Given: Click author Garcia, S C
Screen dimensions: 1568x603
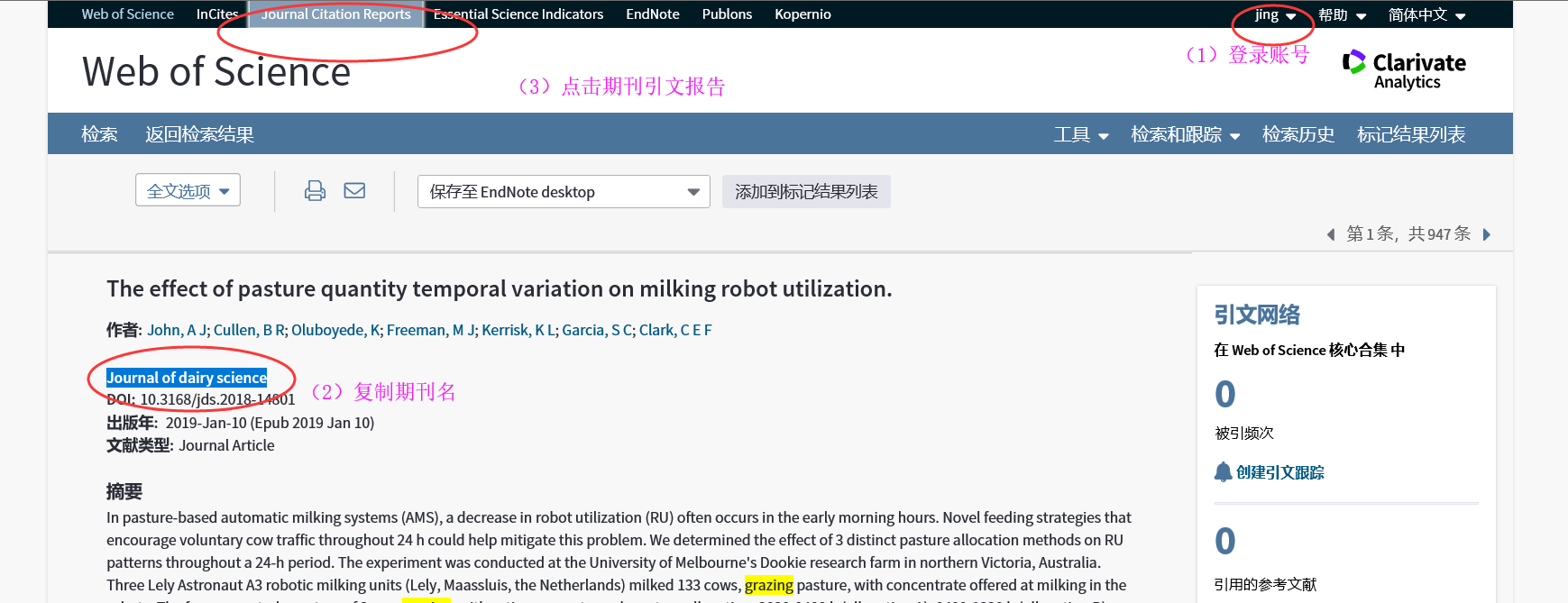Looking at the screenshot, I should click(x=597, y=330).
